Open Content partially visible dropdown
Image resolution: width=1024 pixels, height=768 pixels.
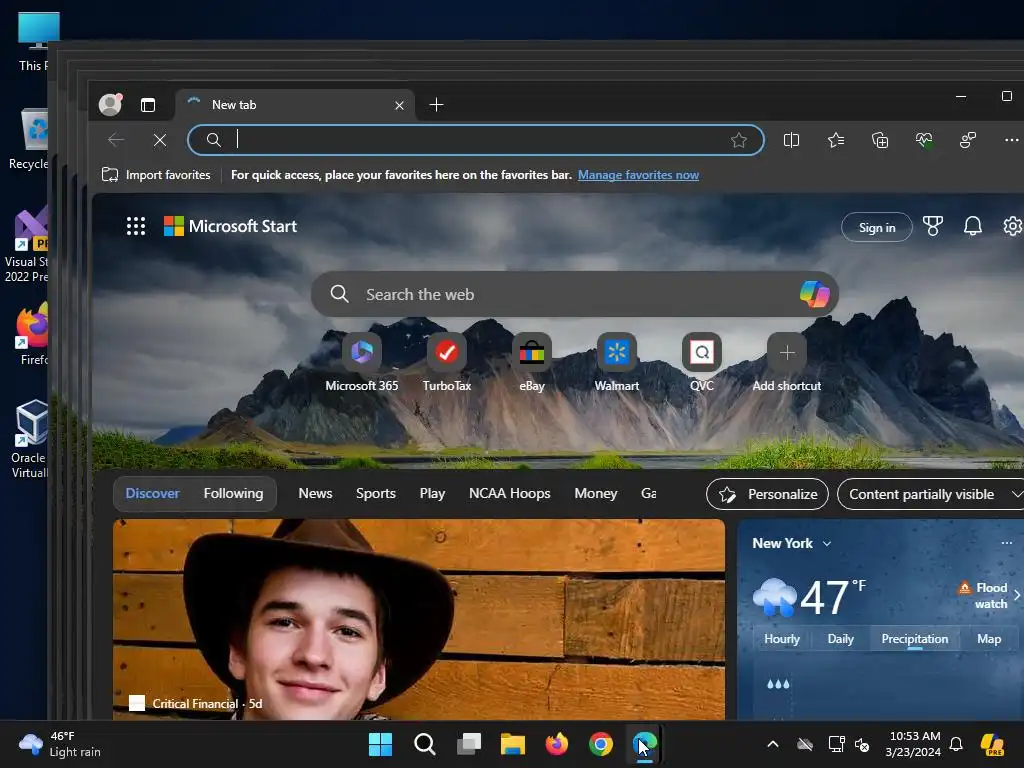(930, 494)
